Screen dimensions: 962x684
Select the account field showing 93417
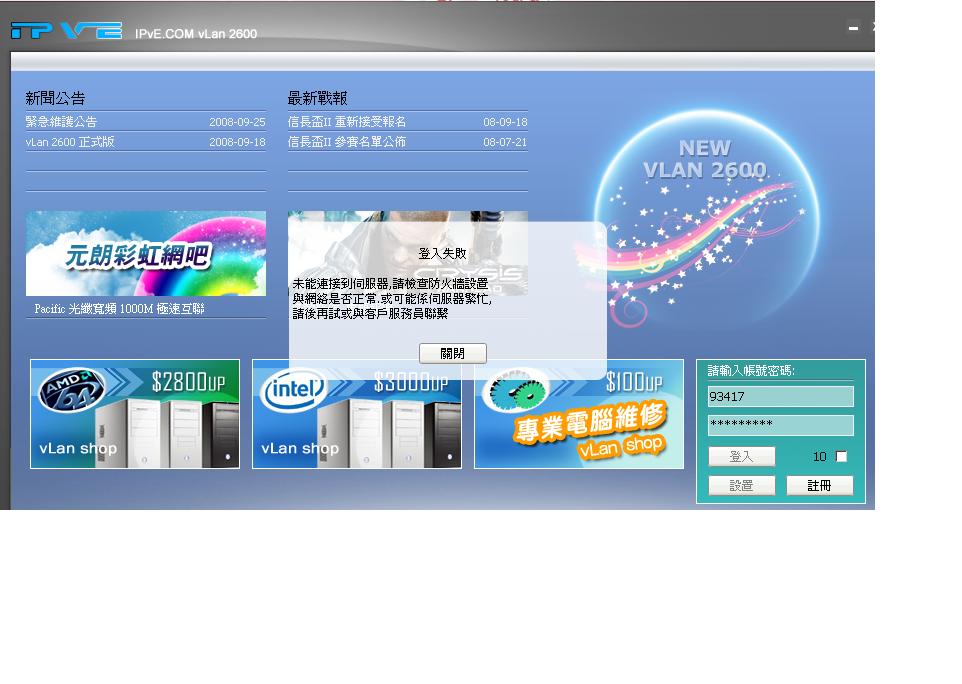pos(779,396)
